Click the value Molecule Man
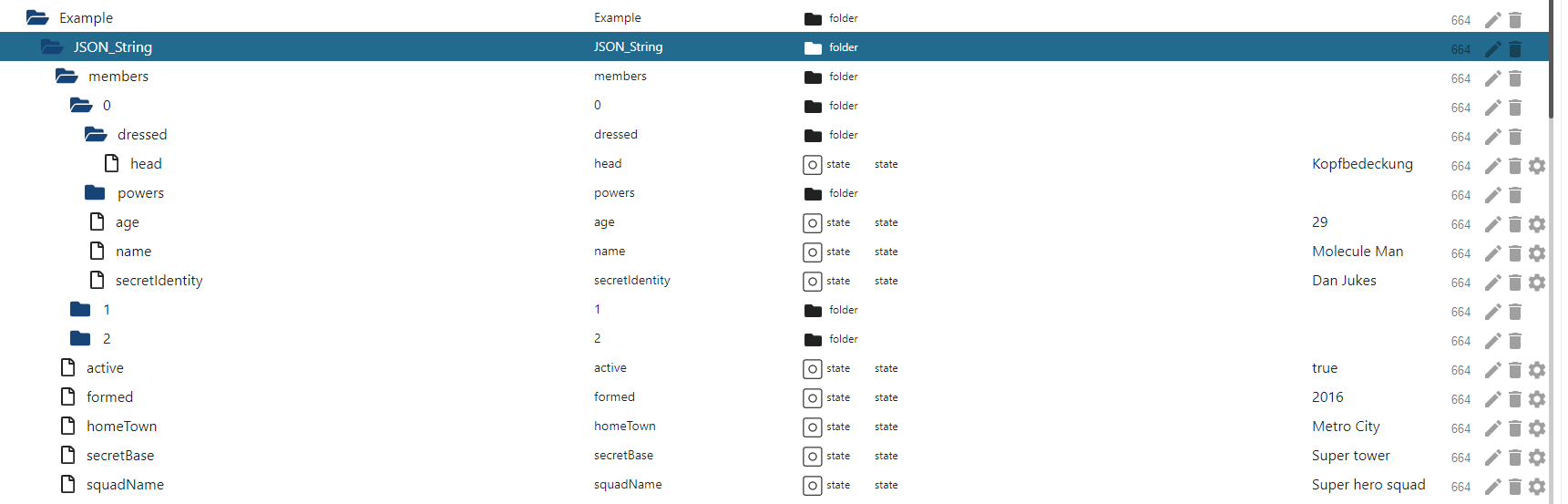The image size is (1568, 504). (x=1357, y=252)
